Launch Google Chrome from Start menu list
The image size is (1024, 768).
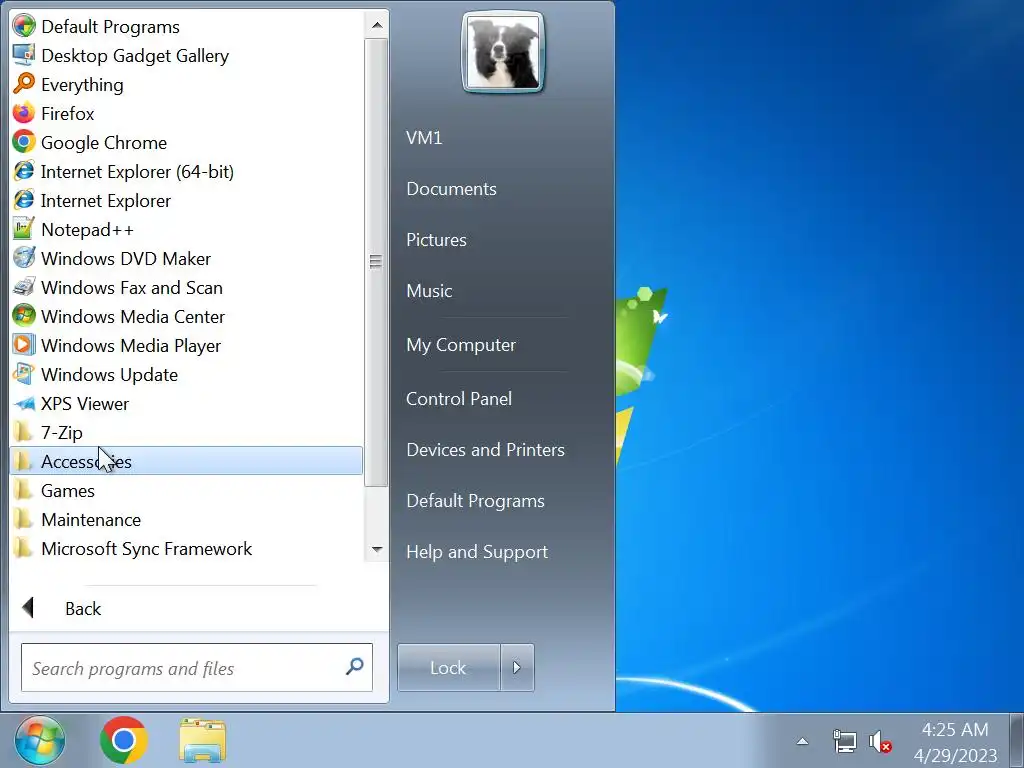[x=24, y=142]
